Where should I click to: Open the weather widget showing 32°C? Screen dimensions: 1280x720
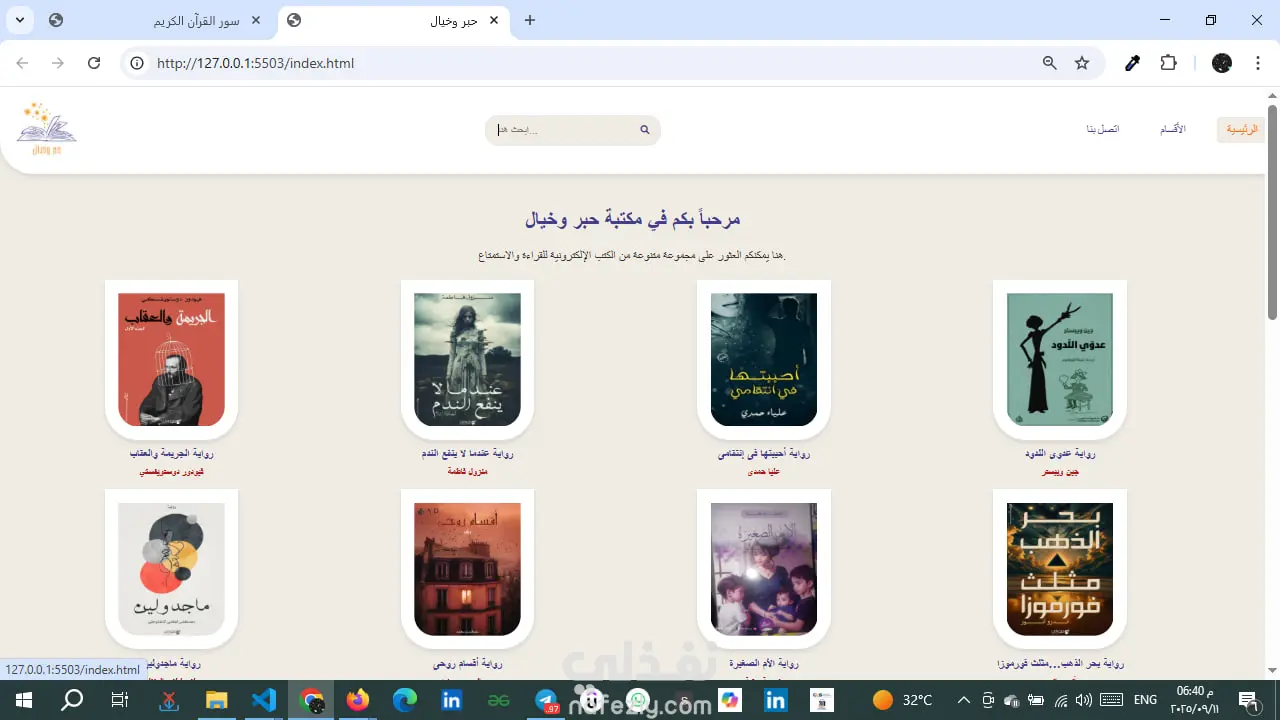(903, 700)
